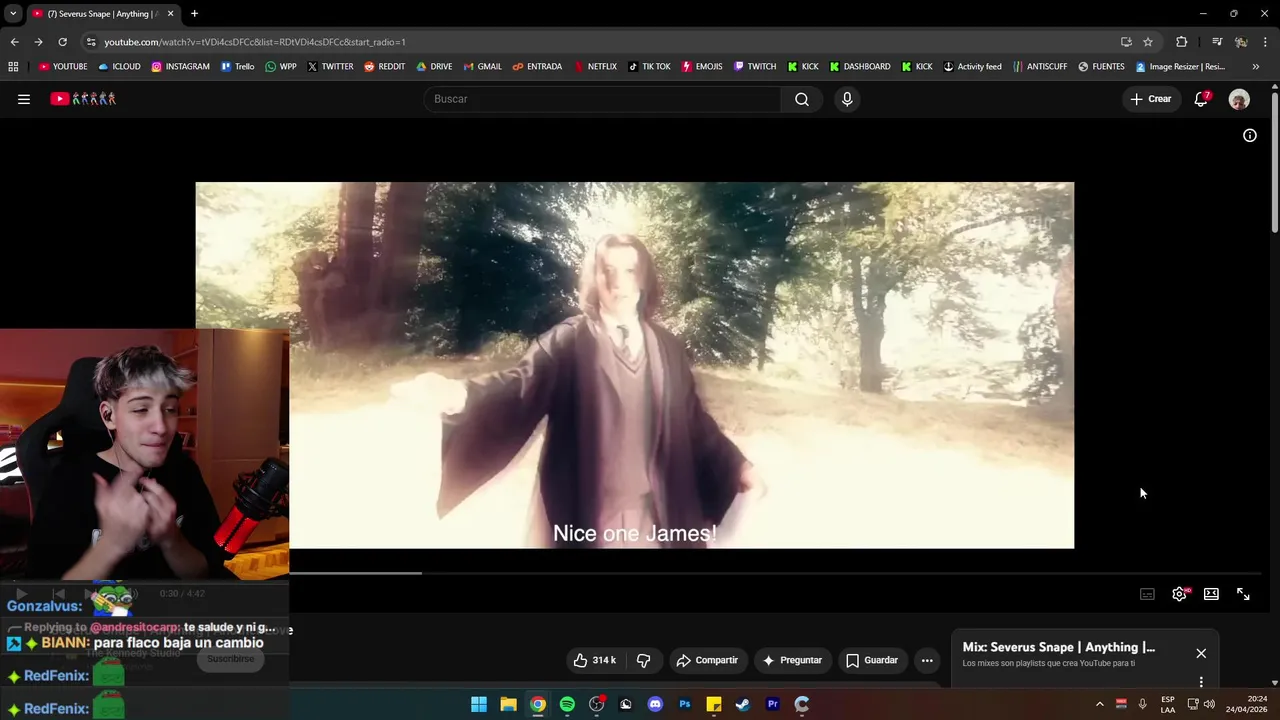Open YouTube notifications bell

tap(1201, 99)
